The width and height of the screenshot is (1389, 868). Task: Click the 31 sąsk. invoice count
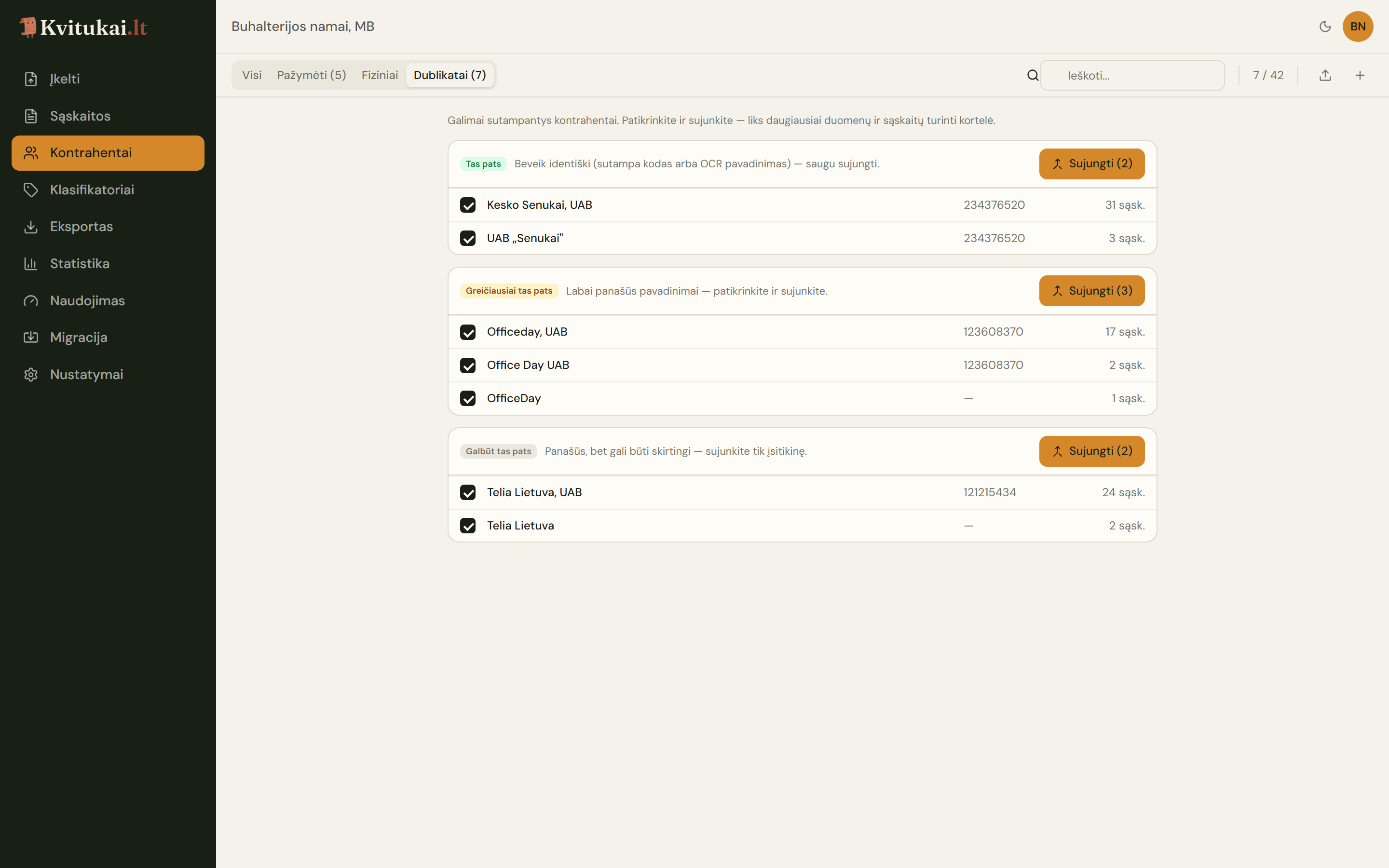pyautogui.click(x=1125, y=205)
